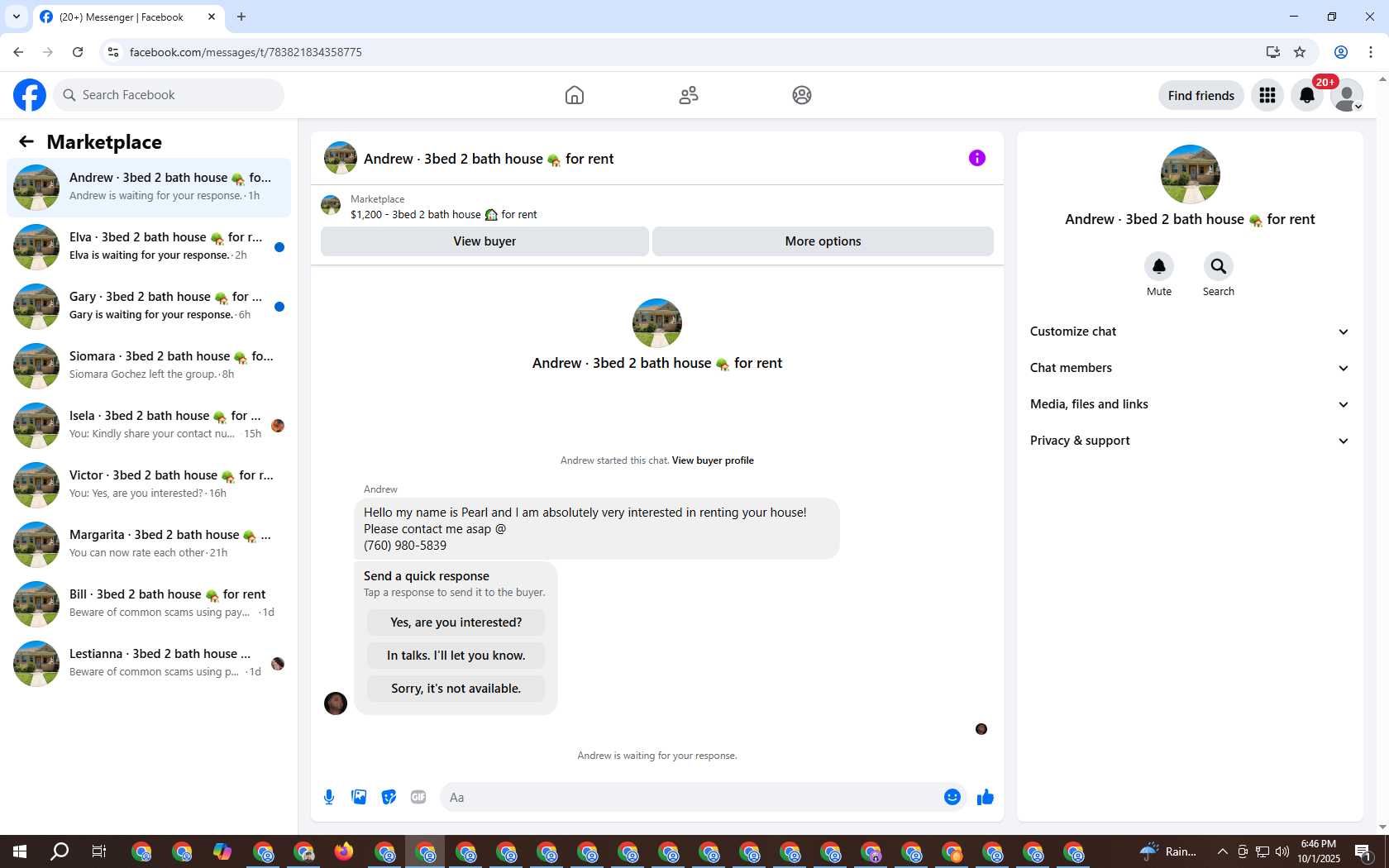Open the Margarita conversation in the list
The width and height of the screenshot is (1389, 868).
point(149,545)
